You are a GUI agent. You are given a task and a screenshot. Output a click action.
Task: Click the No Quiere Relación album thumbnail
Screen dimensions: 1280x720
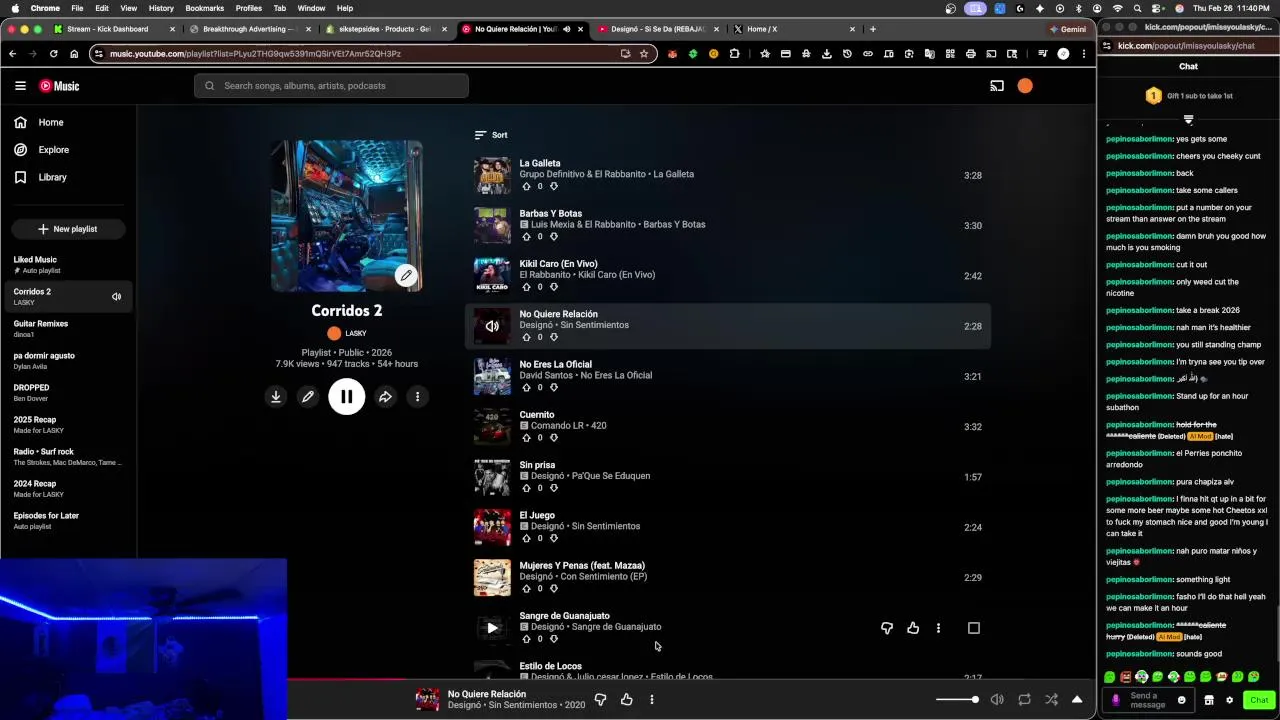tap(492, 326)
